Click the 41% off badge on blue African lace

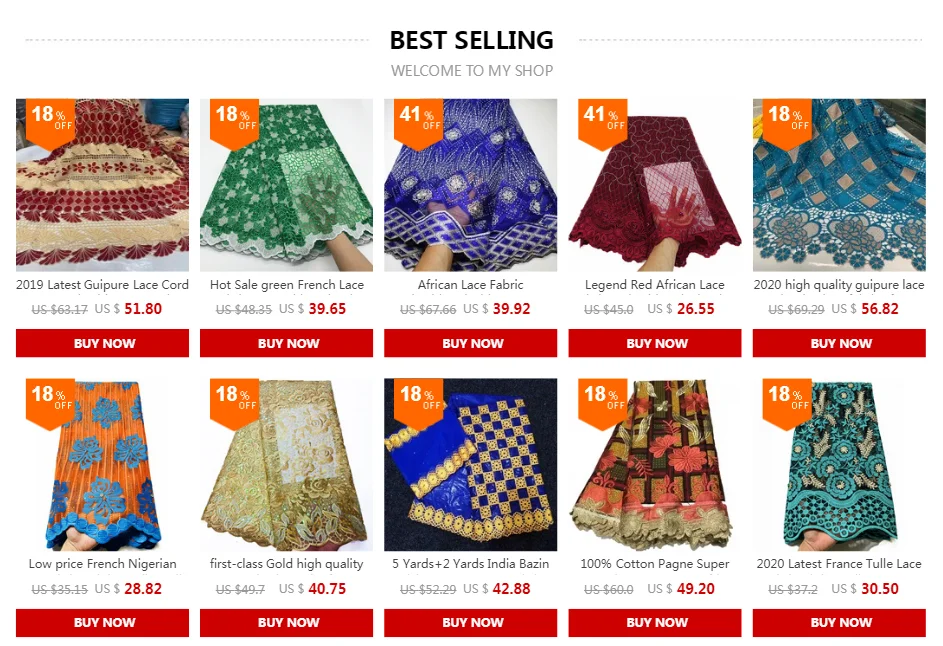[x=419, y=123]
